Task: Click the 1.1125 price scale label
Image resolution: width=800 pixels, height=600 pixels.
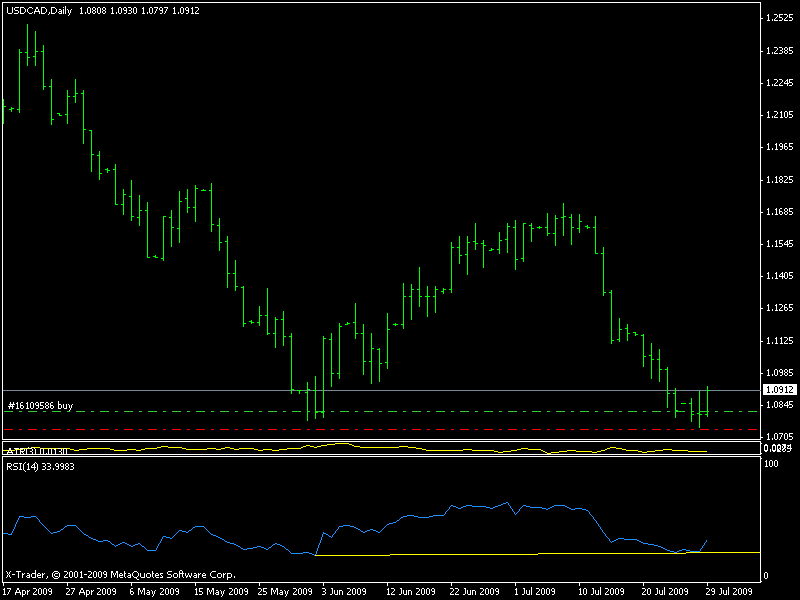Action: tap(778, 341)
